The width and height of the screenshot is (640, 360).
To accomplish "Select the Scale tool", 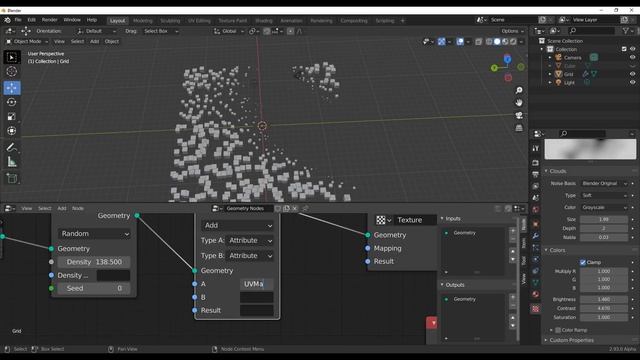I will [x=12, y=117].
